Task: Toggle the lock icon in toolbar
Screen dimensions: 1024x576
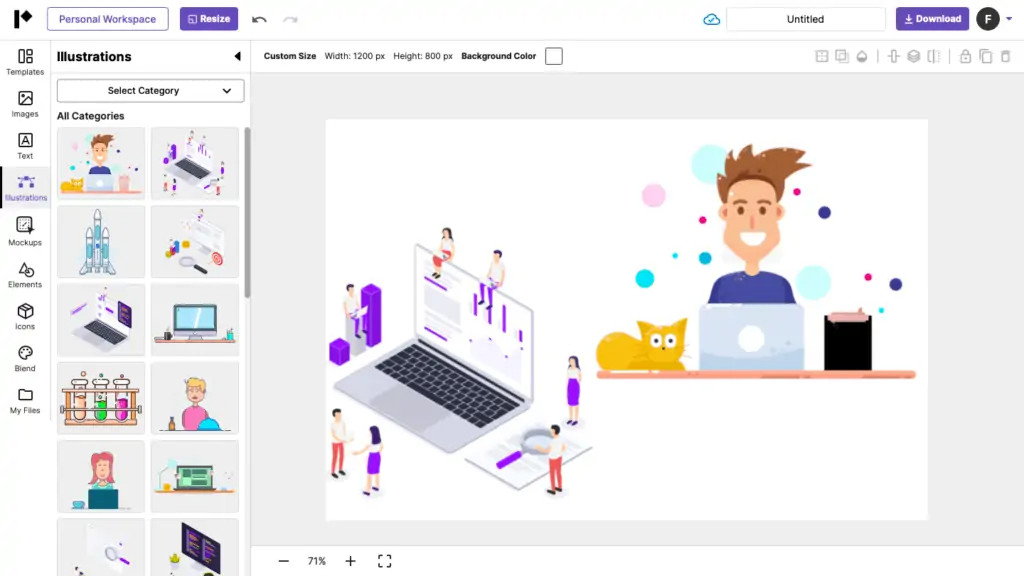Action: (x=965, y=57)
